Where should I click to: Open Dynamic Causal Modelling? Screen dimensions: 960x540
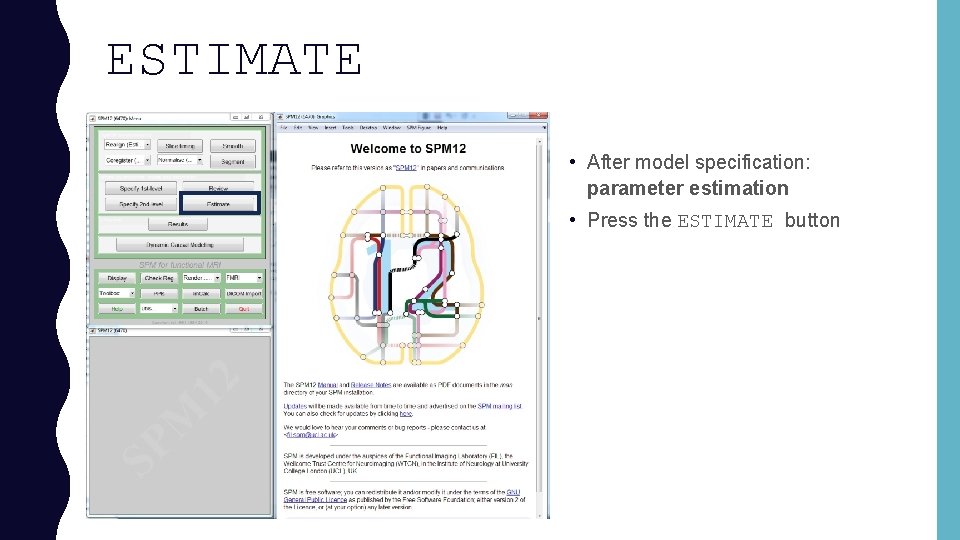tap(180, 245)
